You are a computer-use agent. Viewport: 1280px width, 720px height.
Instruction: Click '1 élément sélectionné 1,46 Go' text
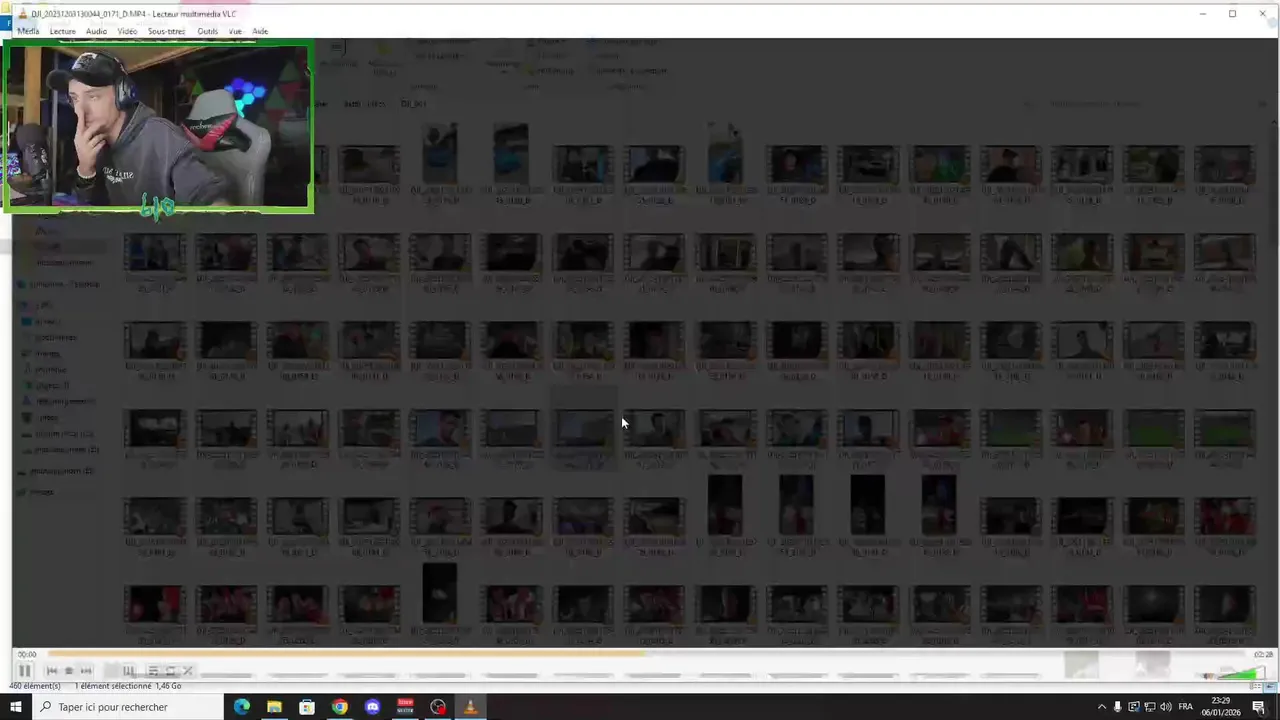coord(129,686)
